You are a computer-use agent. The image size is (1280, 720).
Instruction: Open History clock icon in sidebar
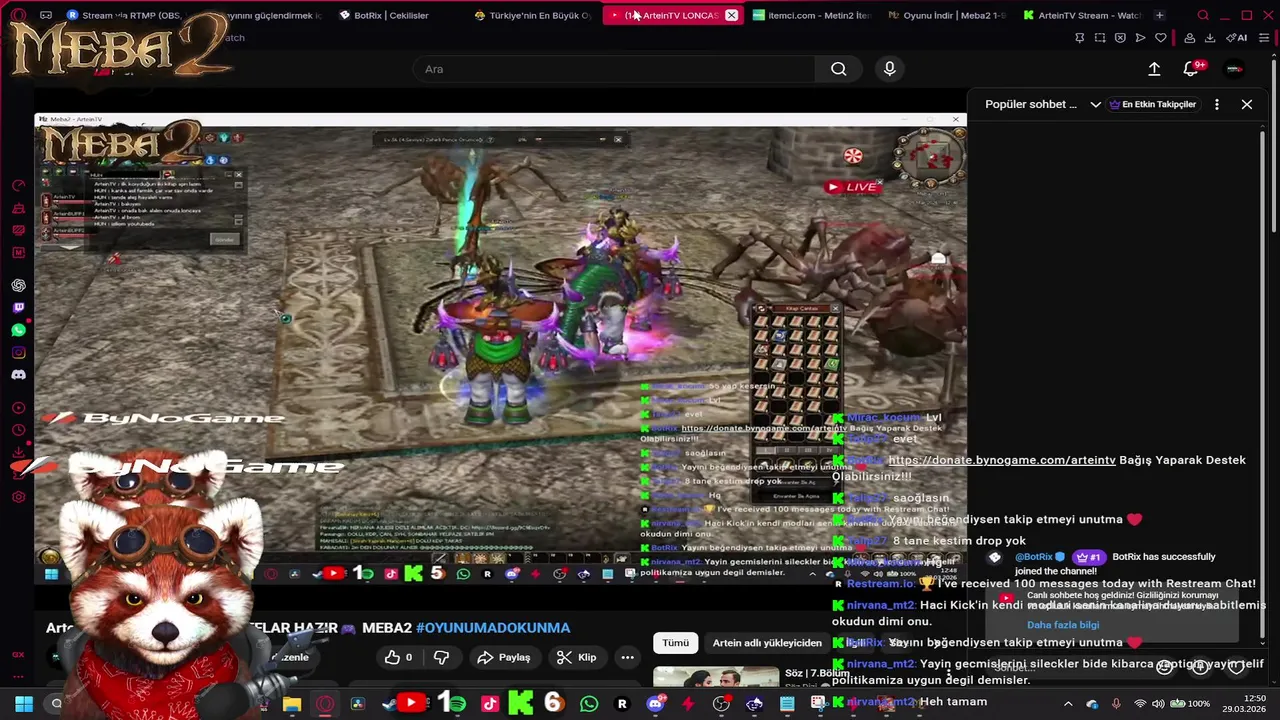(x=18, y=430)
